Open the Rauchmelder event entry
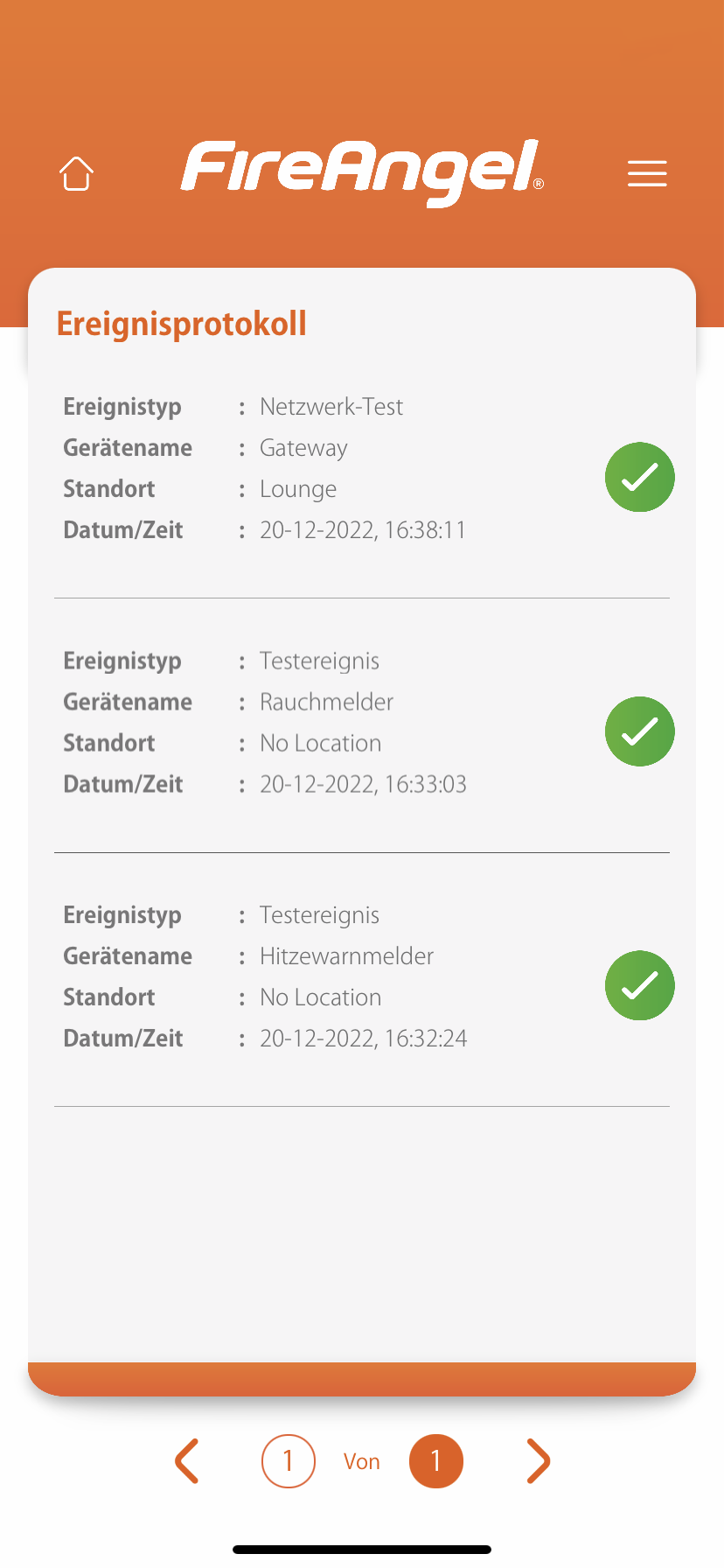724x1568 pixels. 326,702
